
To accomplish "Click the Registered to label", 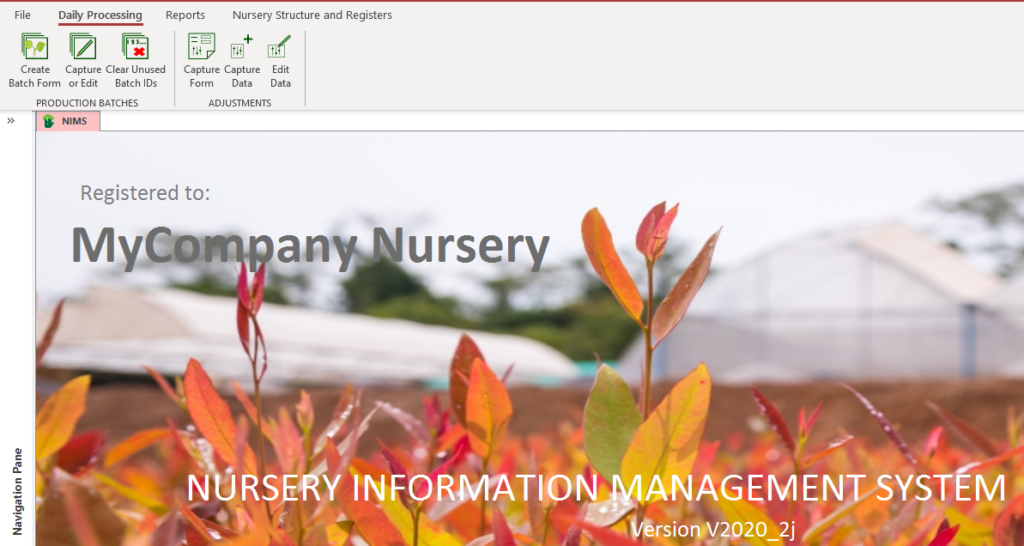I will (145, 193).
